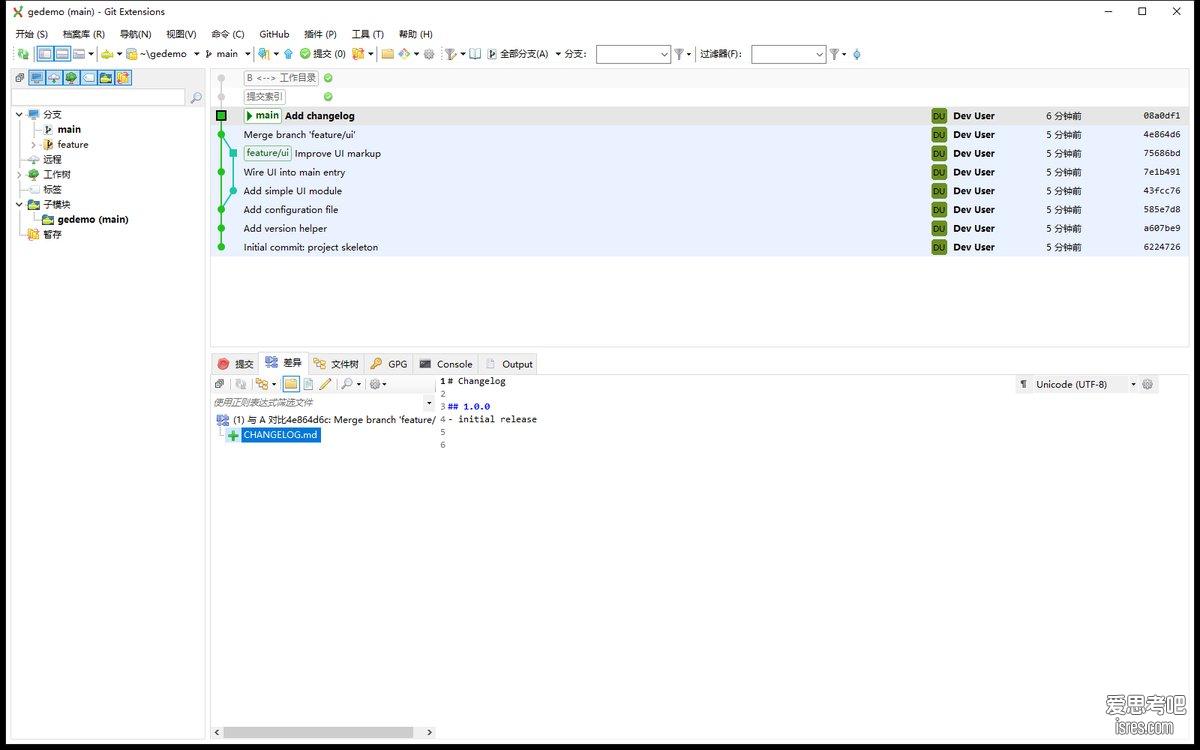Open the Unicode (UTF-8) encoding dropdown
This screenshot has height=750, width=1200.
pos(1133,384)
